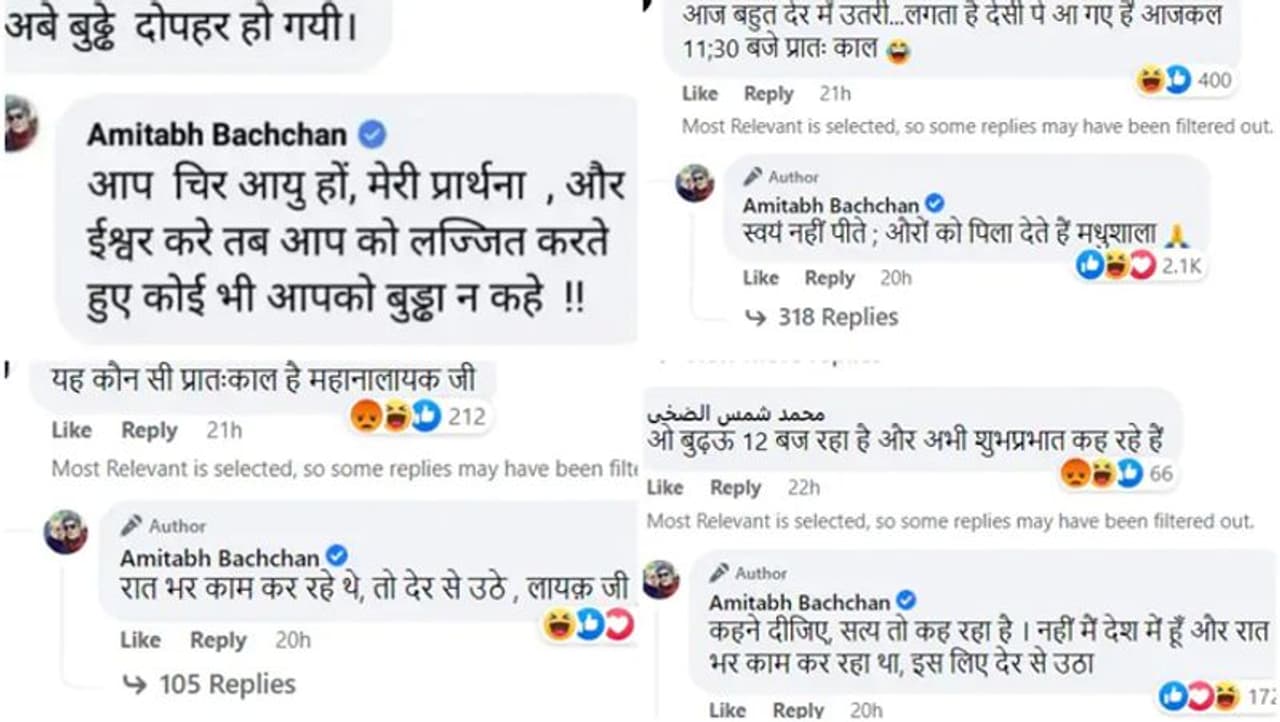1280x722 pixels.
Task: Click the Author pencil icon above madhushala reply
Action: tap(753, 177)
